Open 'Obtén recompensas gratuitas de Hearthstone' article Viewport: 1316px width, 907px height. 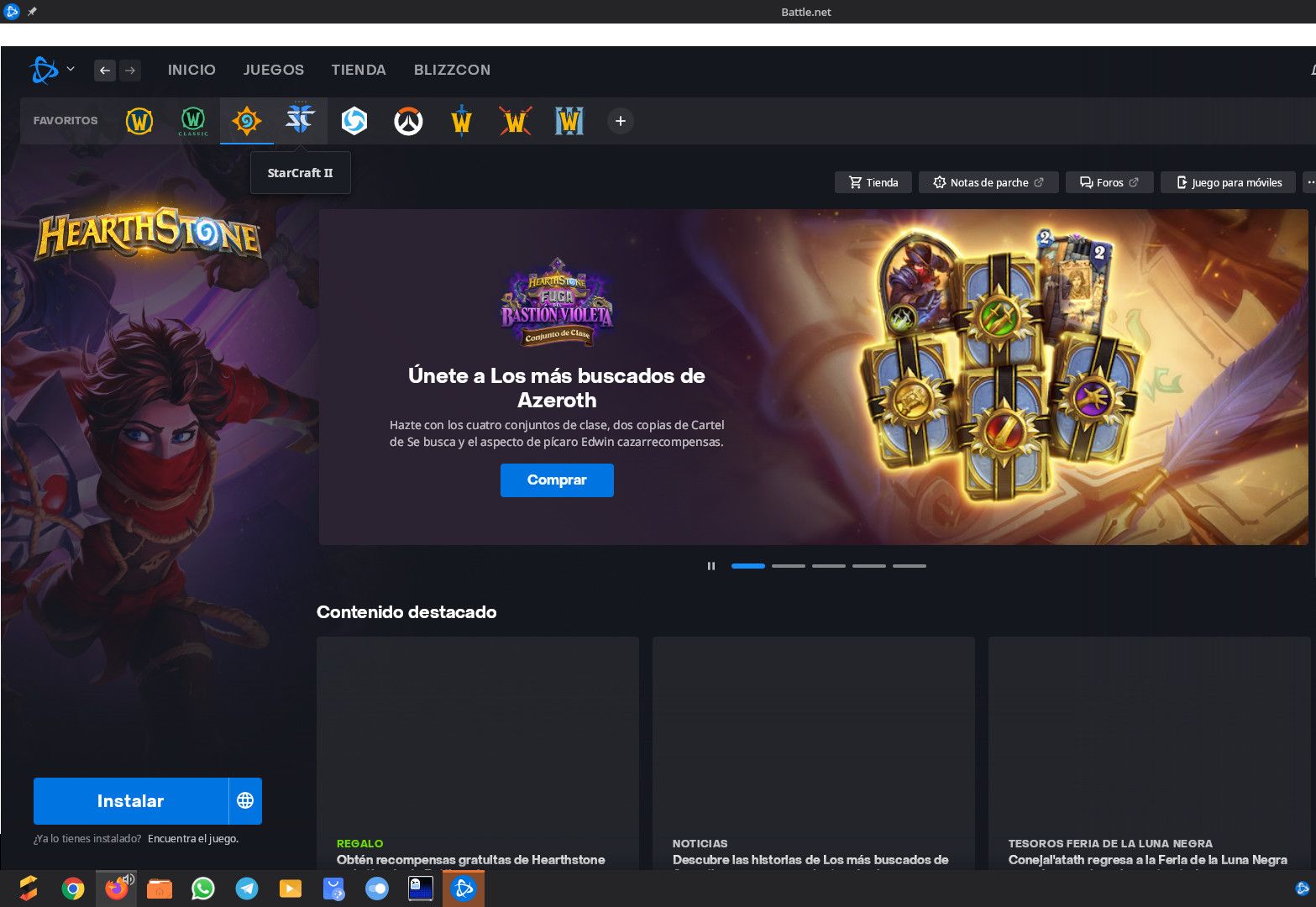click(x=478, y=752)
